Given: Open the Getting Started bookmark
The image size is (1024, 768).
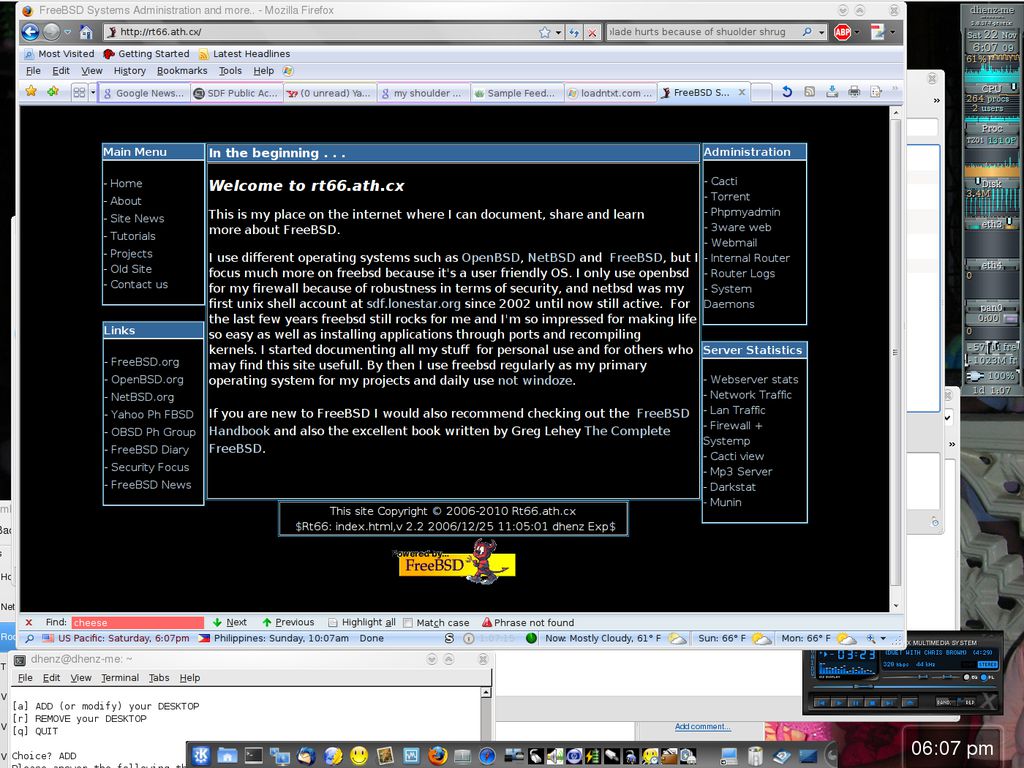Looking at the screenshot, I should [x=147, y=54].
